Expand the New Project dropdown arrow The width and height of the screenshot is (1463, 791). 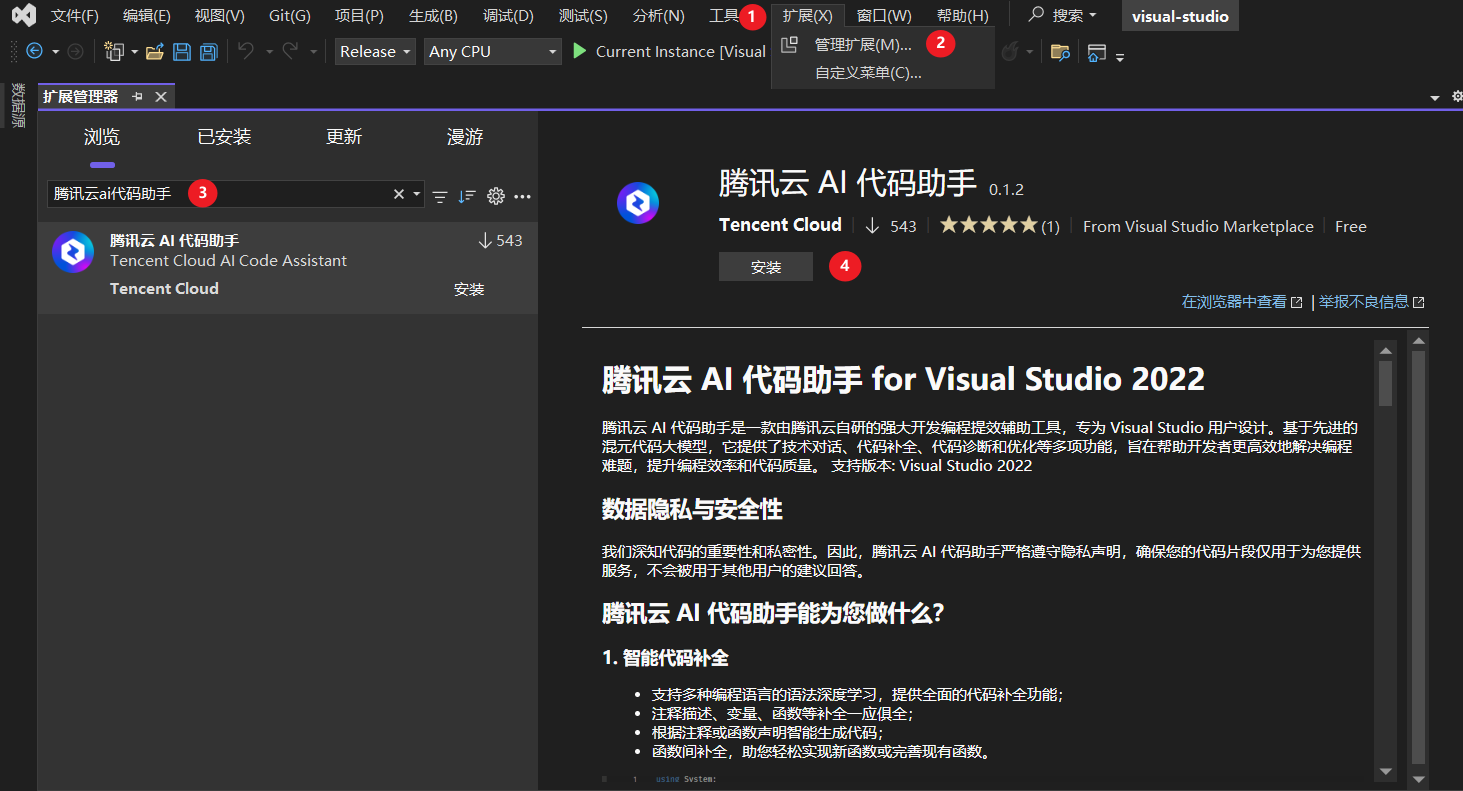(x=134, y=52)
